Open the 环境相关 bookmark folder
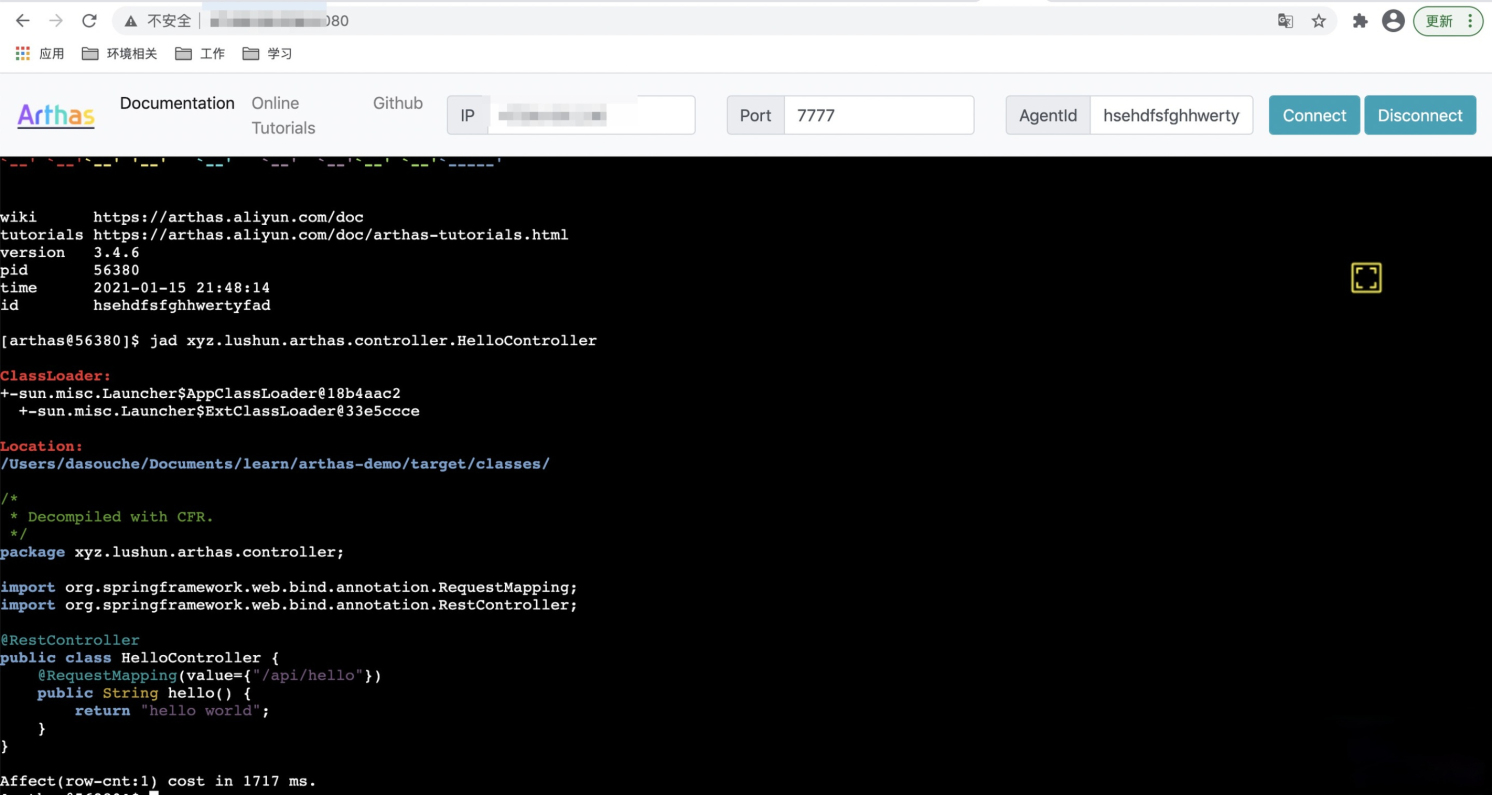Image resolution: width=1492 pixels, height=795 pixels. (120, 53)
